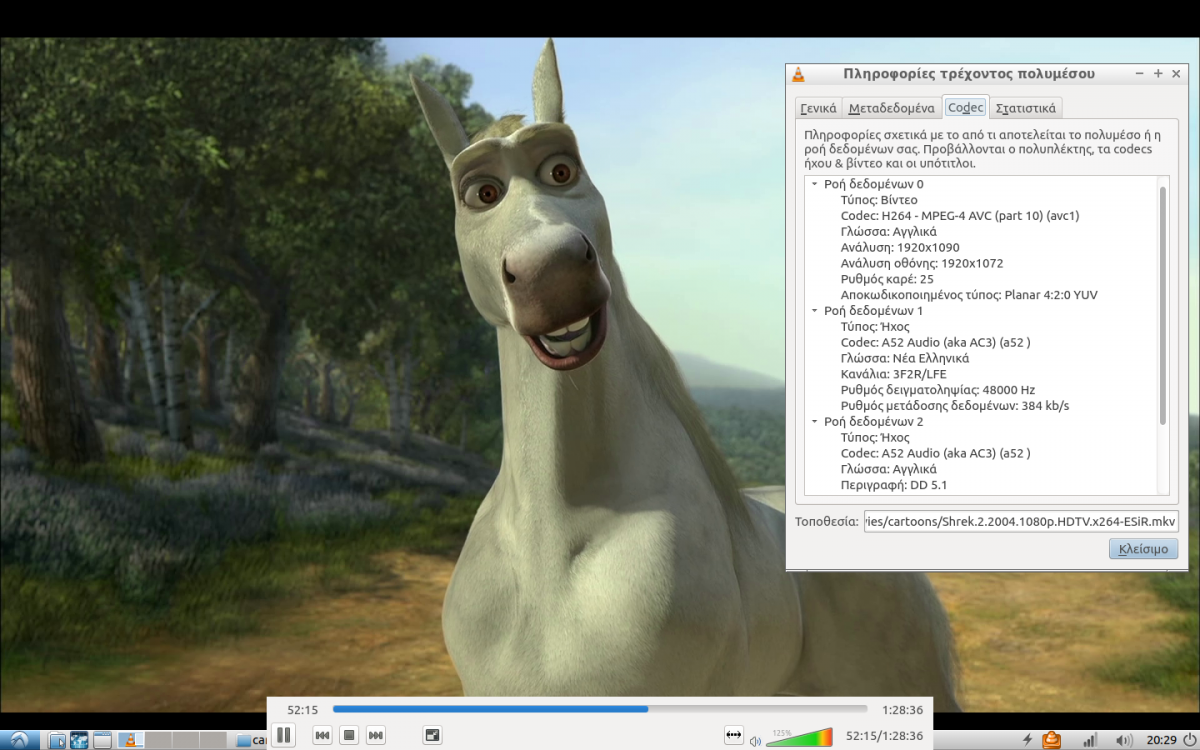
Task: Click the 'Κλείσιμο' button
Action: (1143, 549)
